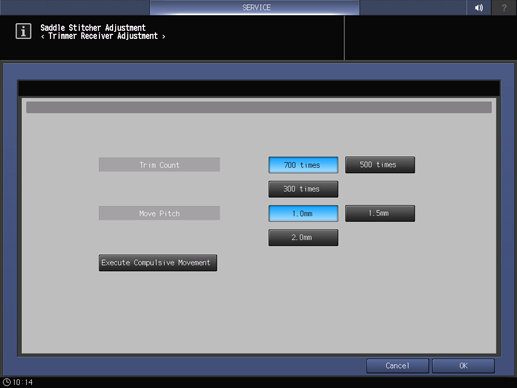Click the Saddle Stitcher Adjustment title
Image resolution: width=517 pixels, height=388 pixels.
[93, 28]
